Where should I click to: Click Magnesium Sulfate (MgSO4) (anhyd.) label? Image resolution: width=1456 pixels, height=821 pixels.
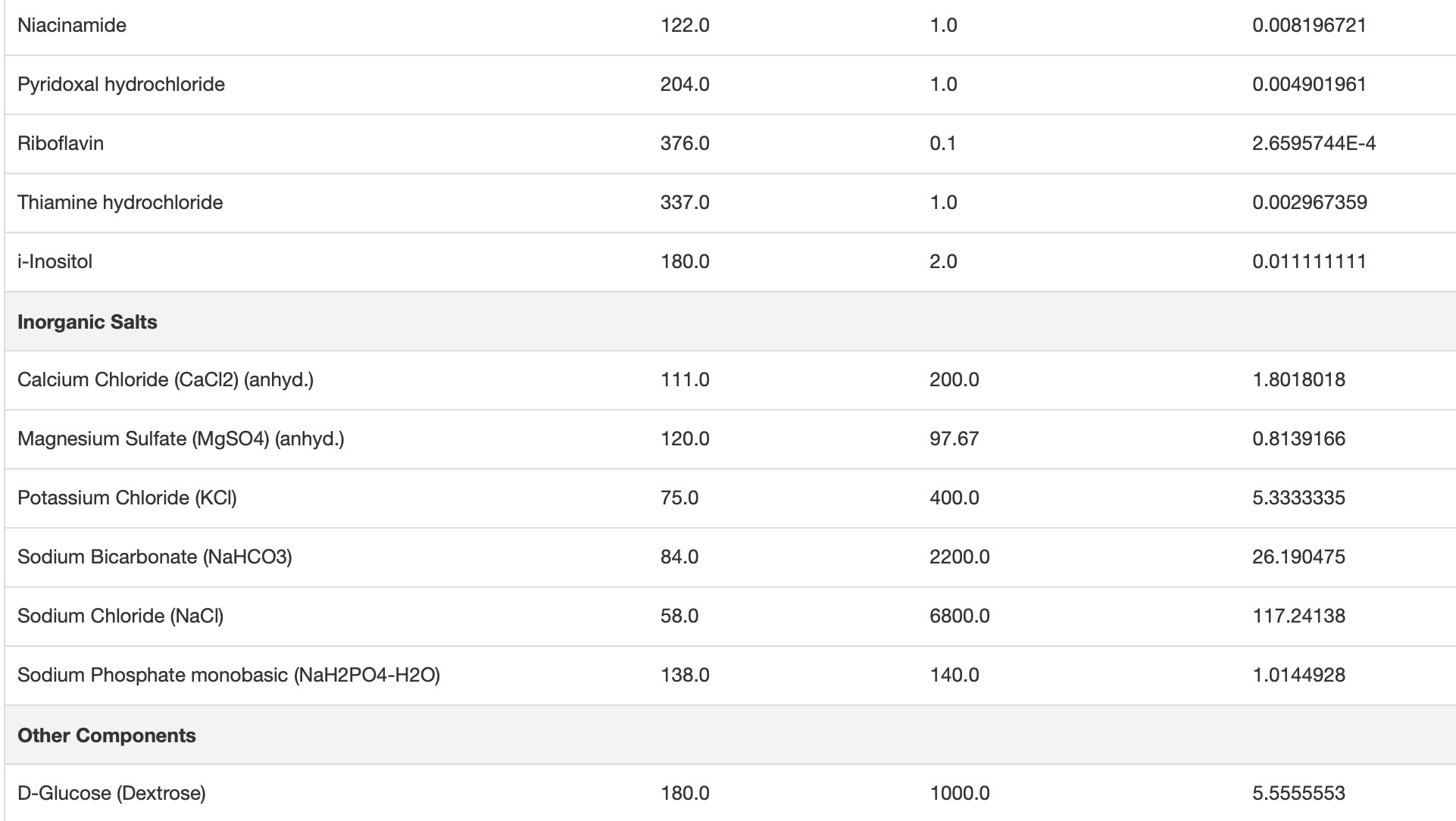tap(181, 439)
